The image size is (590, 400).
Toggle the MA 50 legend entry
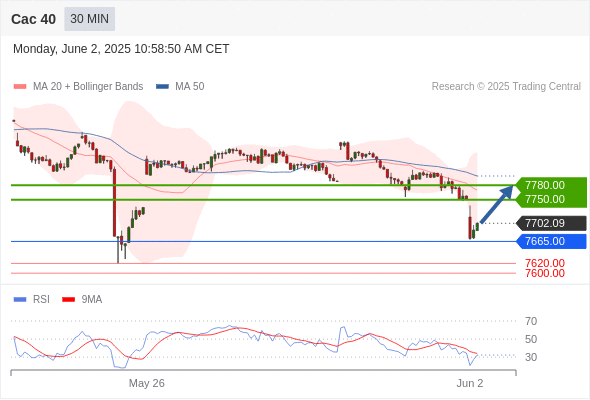point(180,87)
